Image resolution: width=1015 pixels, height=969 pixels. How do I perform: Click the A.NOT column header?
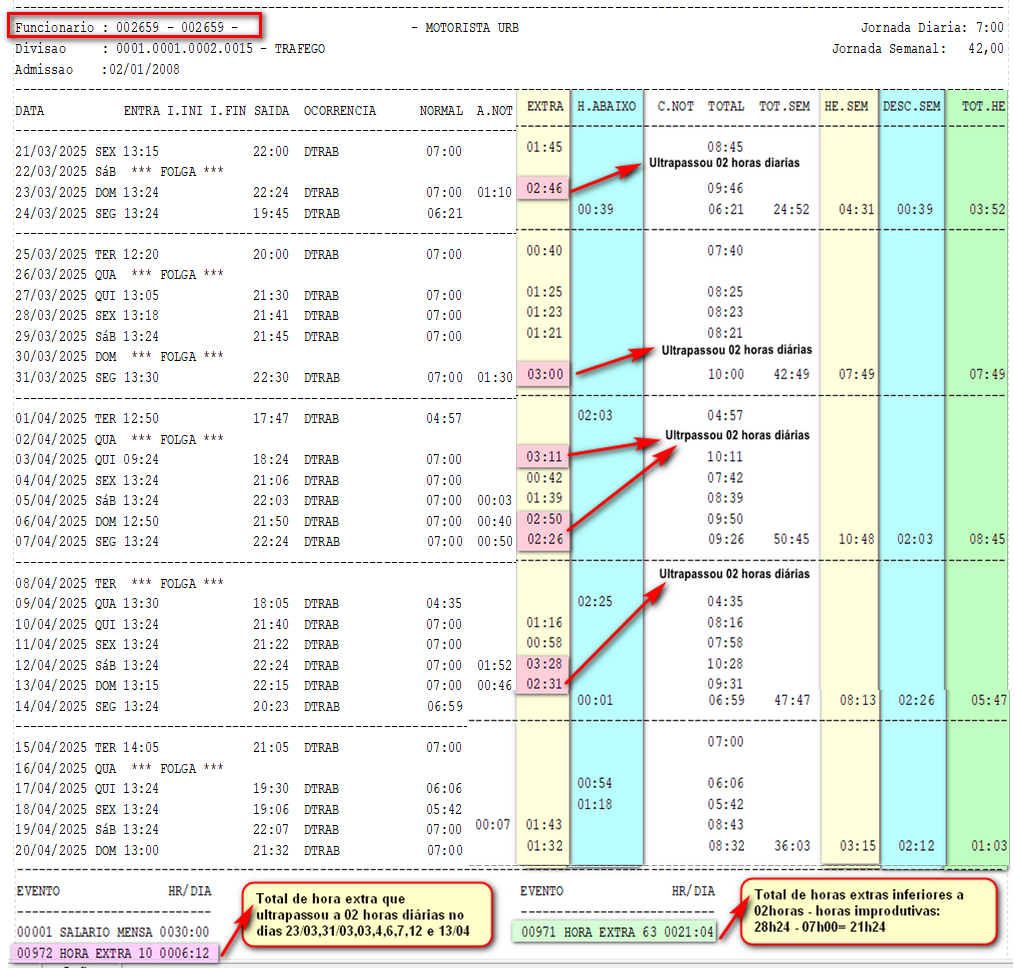(x=495, y=111)
